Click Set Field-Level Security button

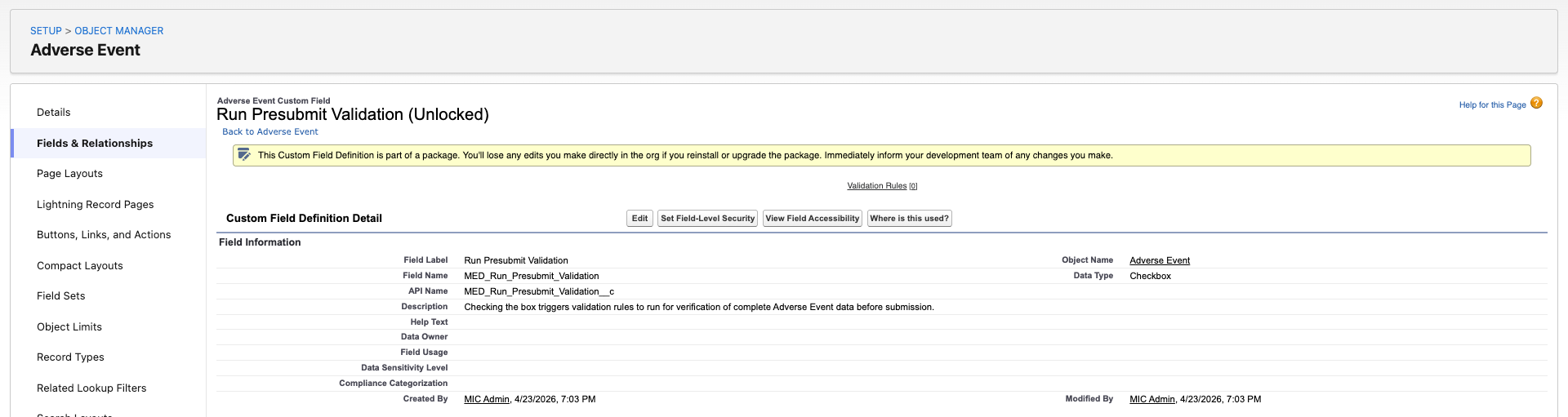tap(707, 219)
